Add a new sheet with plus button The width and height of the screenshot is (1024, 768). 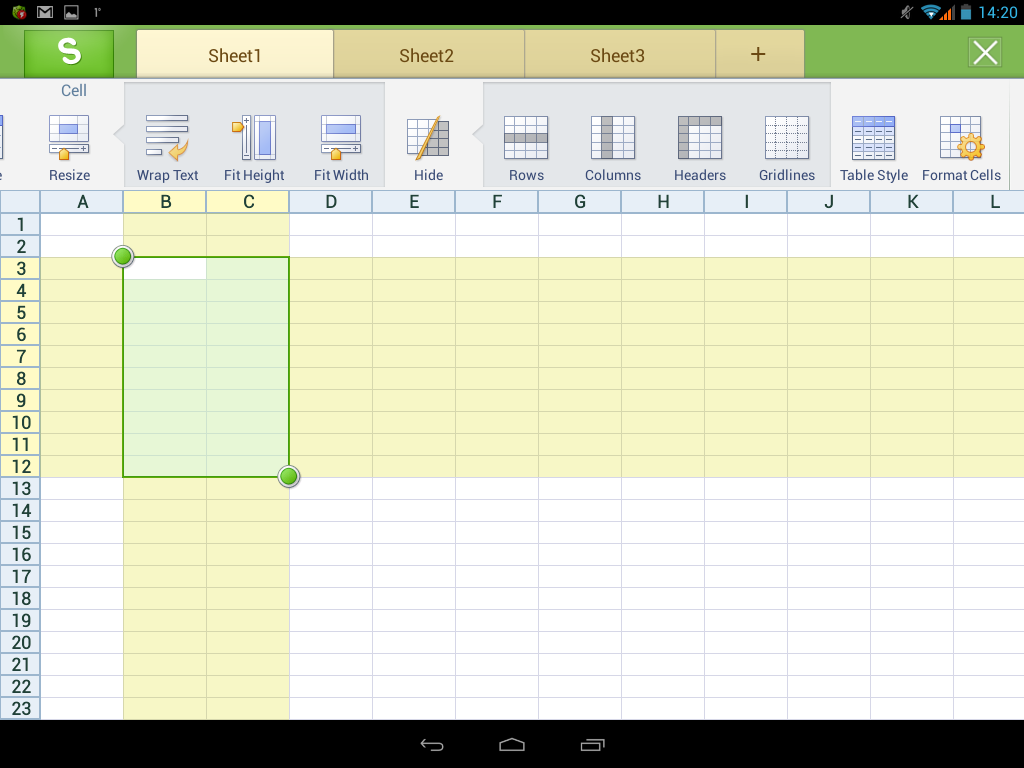(x=758, y=55)
